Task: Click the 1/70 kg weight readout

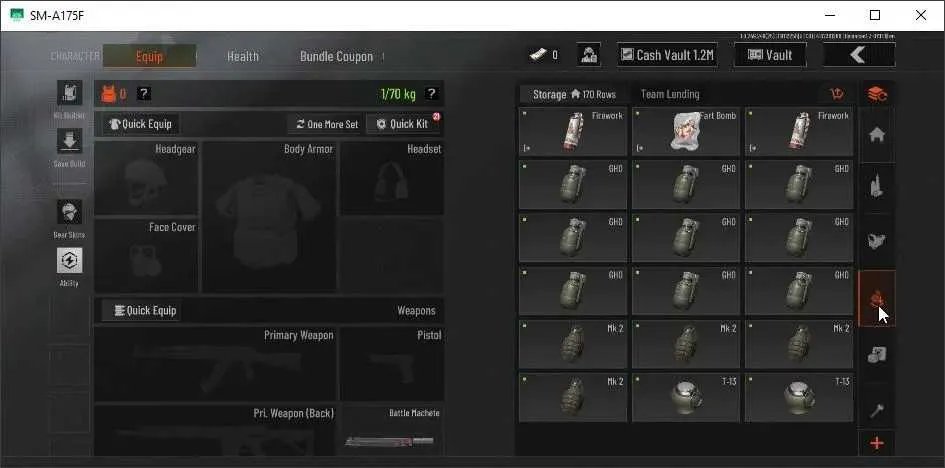Action: click(x=398, y=94)
